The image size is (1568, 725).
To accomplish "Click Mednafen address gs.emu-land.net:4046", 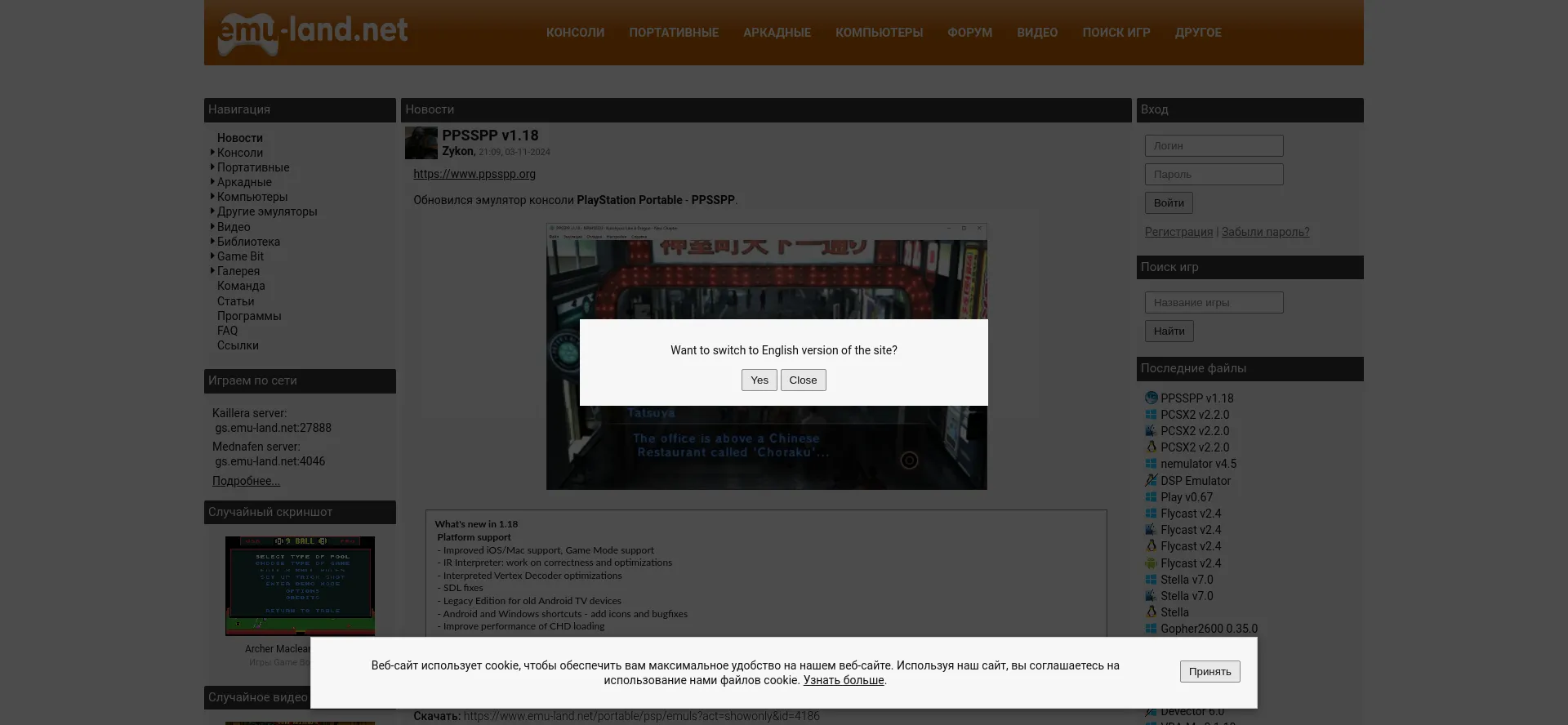I will [269, 461].
